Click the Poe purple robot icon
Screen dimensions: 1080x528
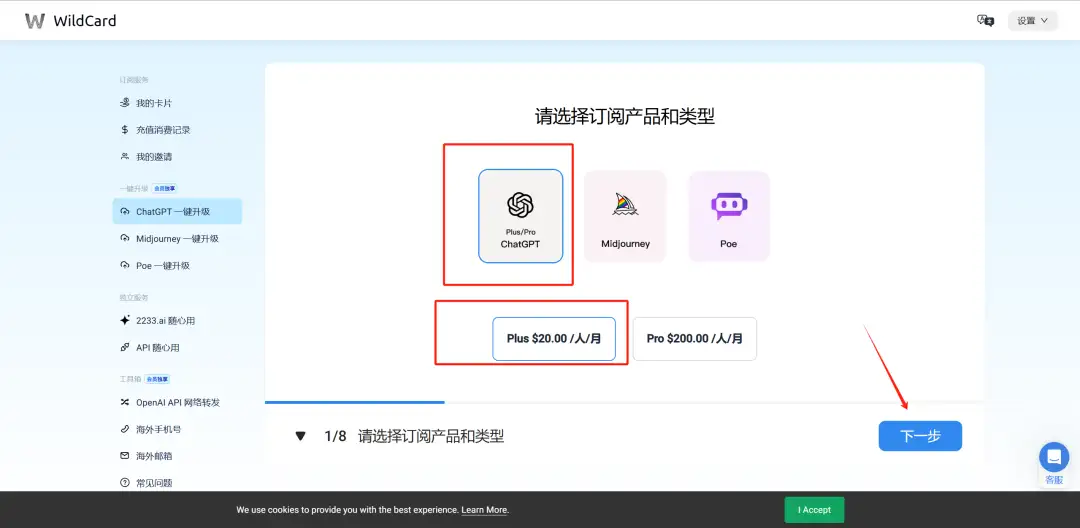[x=729, y=206]
